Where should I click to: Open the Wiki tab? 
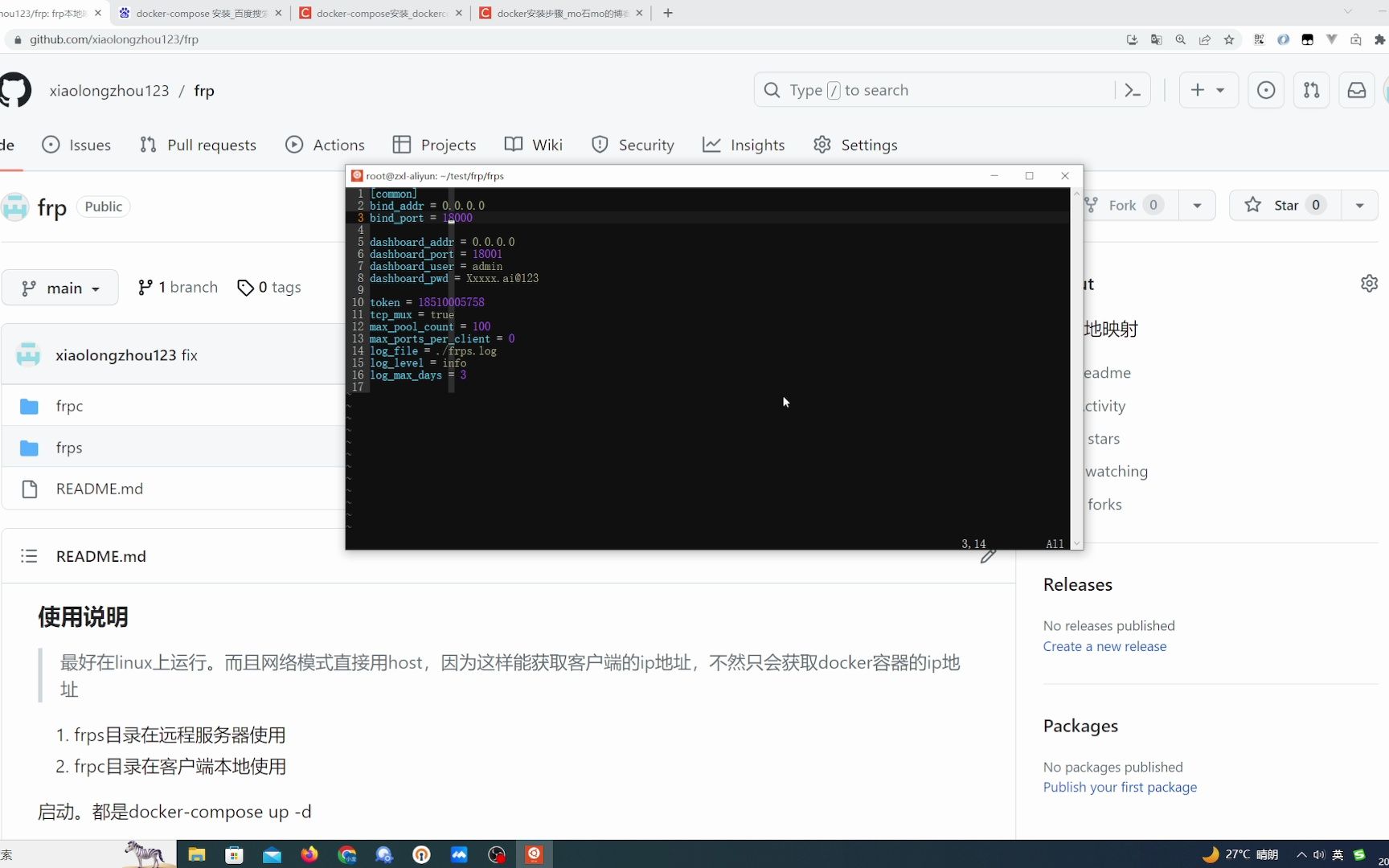pos(534,145)
